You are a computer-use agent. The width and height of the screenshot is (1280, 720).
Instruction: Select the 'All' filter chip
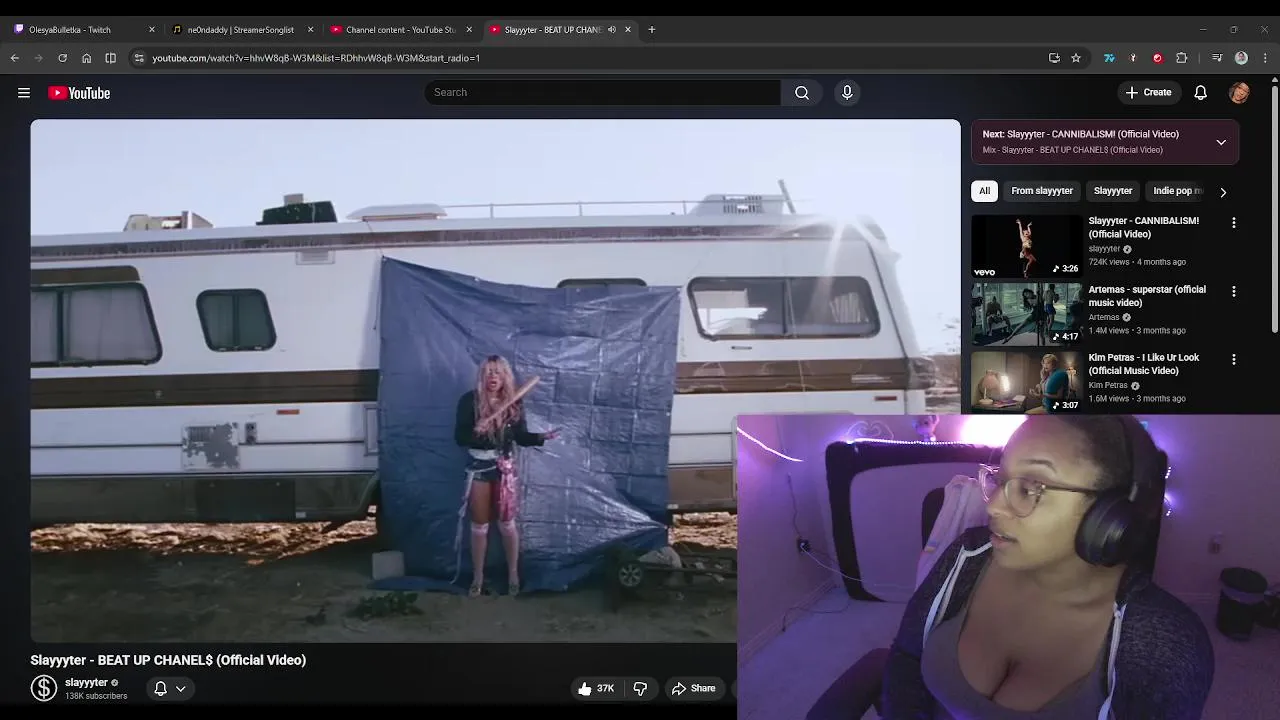[x=984, y=191]
